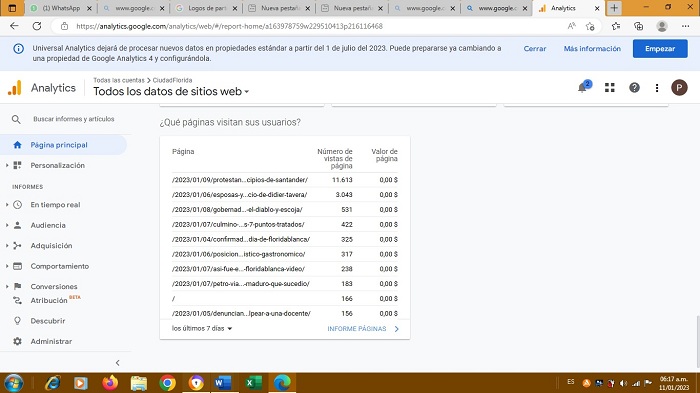Expand the Adquisición reports section
Screen dimensions: 700x393
51,246
